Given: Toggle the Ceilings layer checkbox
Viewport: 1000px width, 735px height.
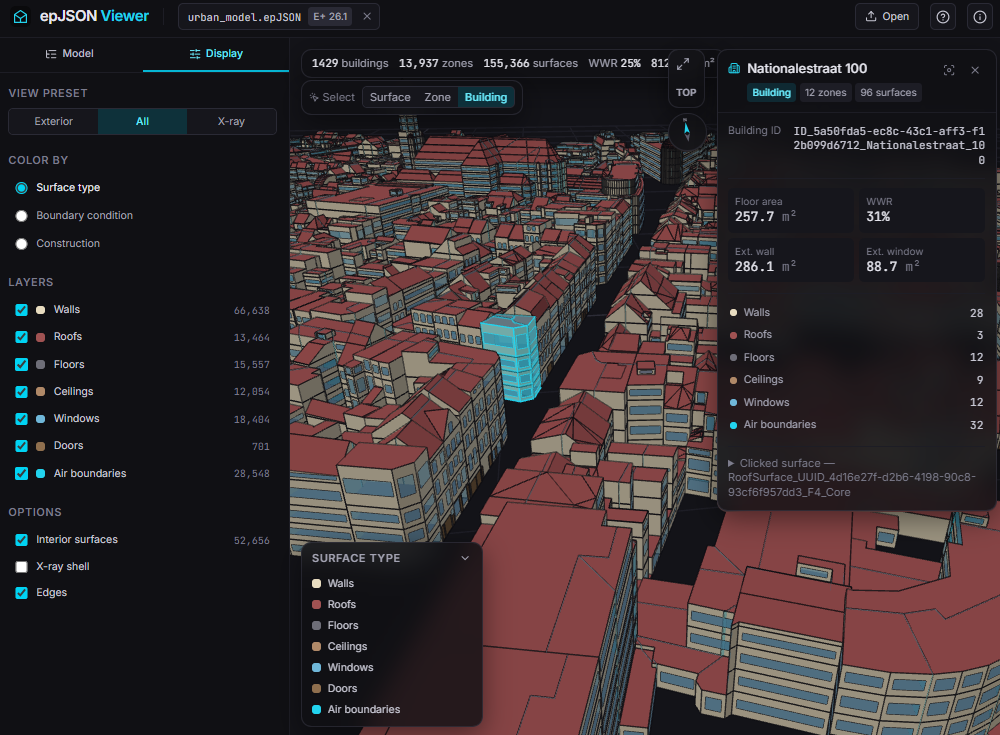Looking at the screenshot, I should click(x=22, y=392).
